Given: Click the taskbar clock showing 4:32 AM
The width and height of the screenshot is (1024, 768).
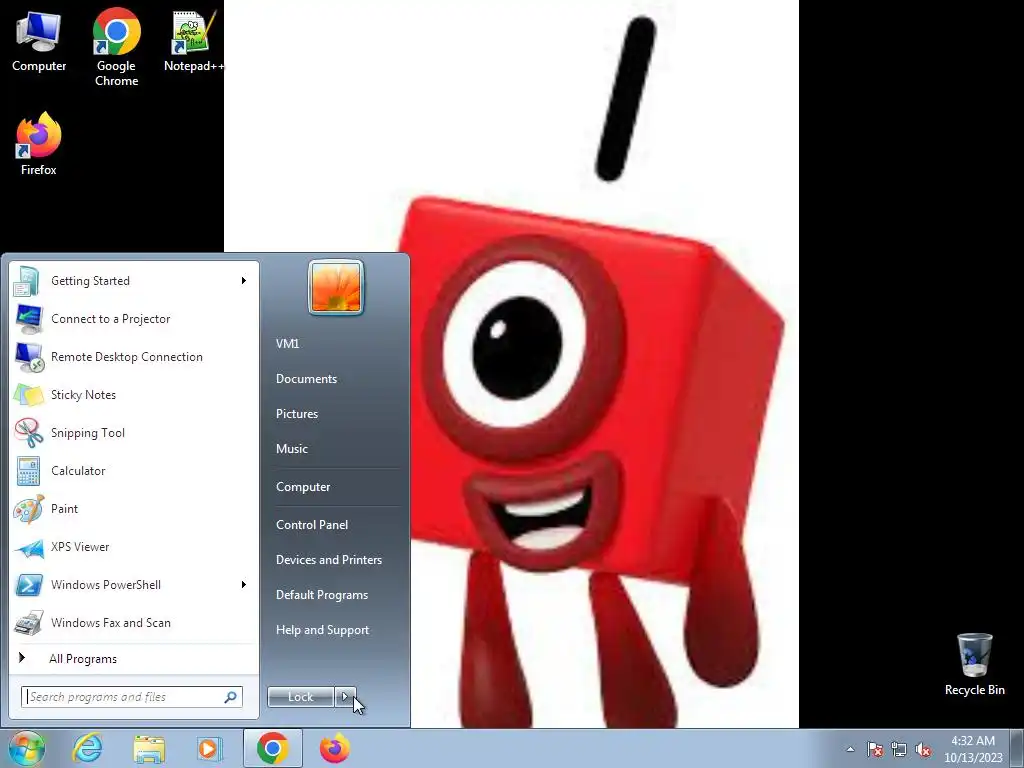Looking at the screenshot, I should (973, 749).
